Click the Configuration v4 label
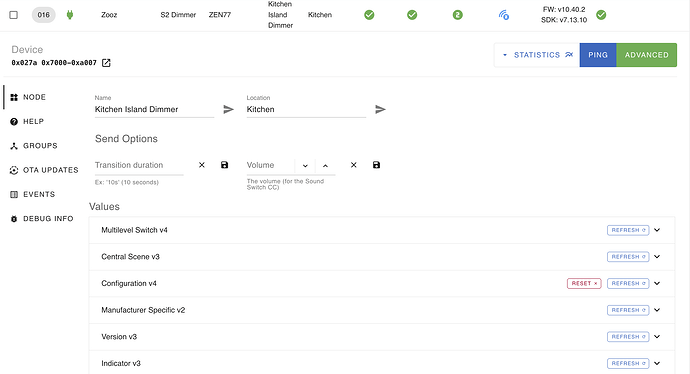Image resolution: width=690 pixels, height=374 pixels. (129, 283)
